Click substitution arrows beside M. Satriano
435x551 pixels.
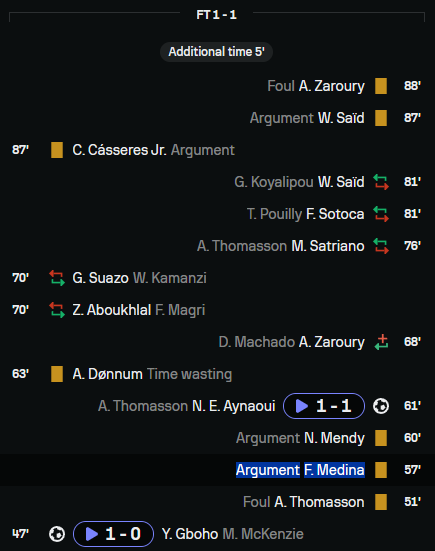pyautogui.click(x=381, y=246)
